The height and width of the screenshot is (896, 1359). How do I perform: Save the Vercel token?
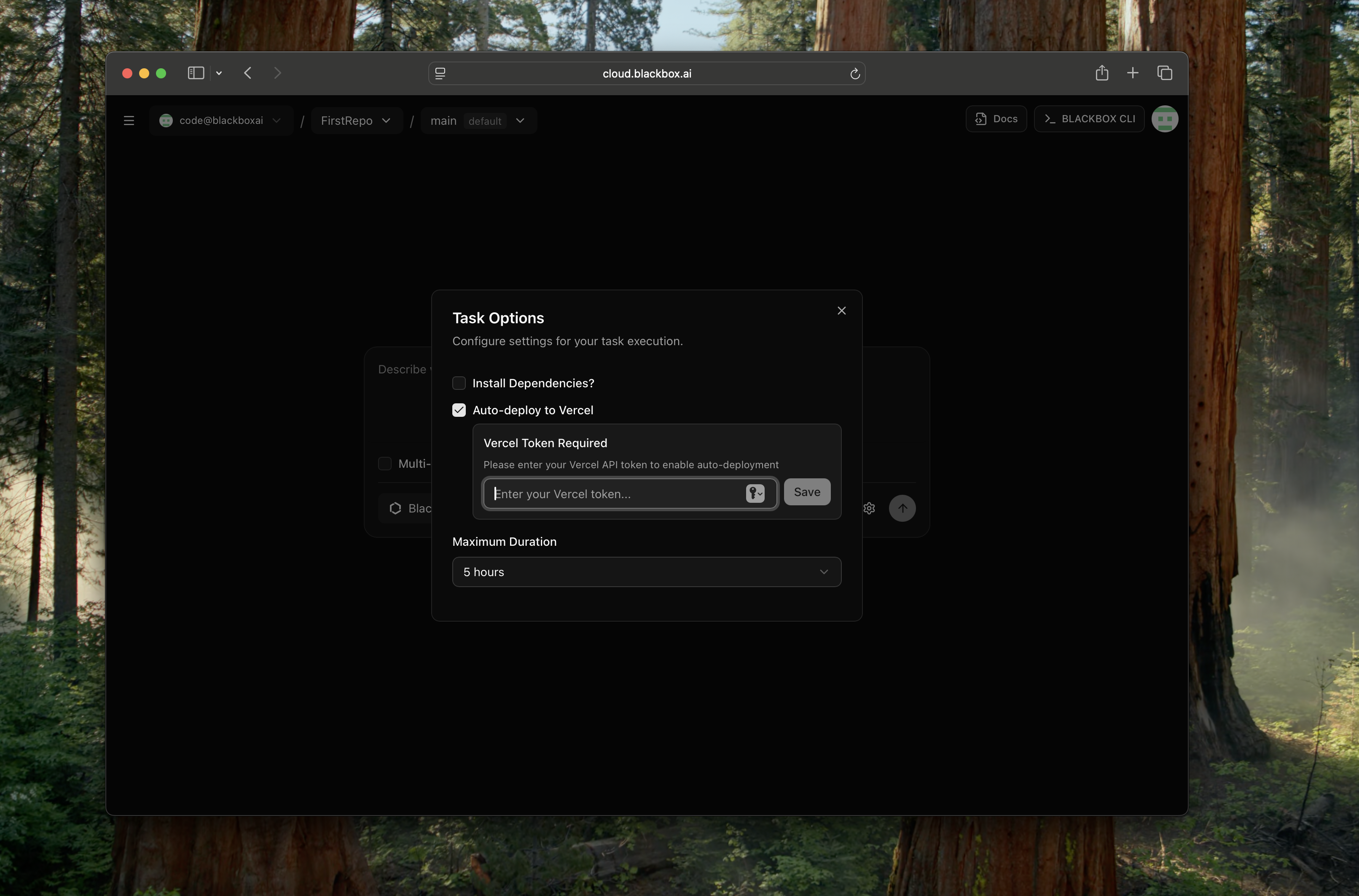(x=806, y=491)
